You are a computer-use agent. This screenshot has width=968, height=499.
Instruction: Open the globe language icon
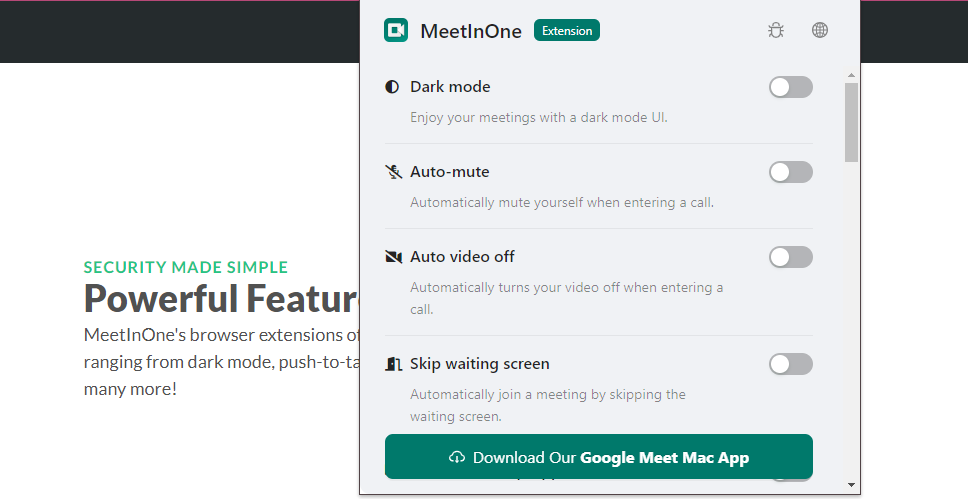(x=820, y=30)
